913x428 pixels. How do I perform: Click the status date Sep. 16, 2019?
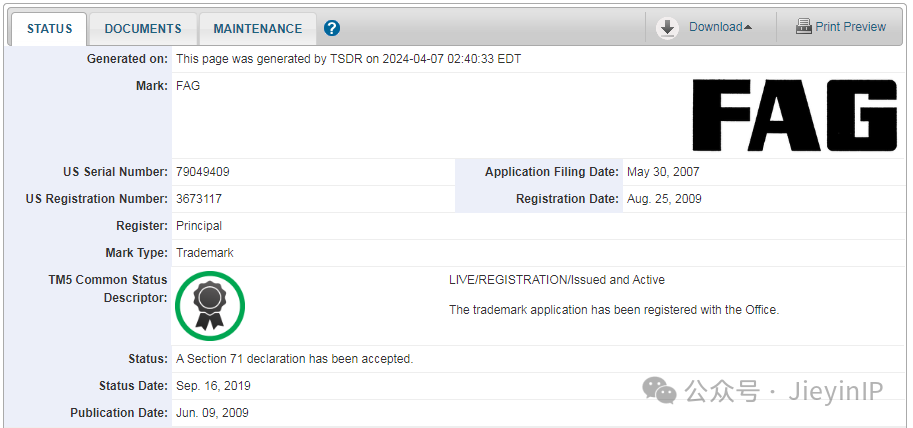tap(213, 386)
